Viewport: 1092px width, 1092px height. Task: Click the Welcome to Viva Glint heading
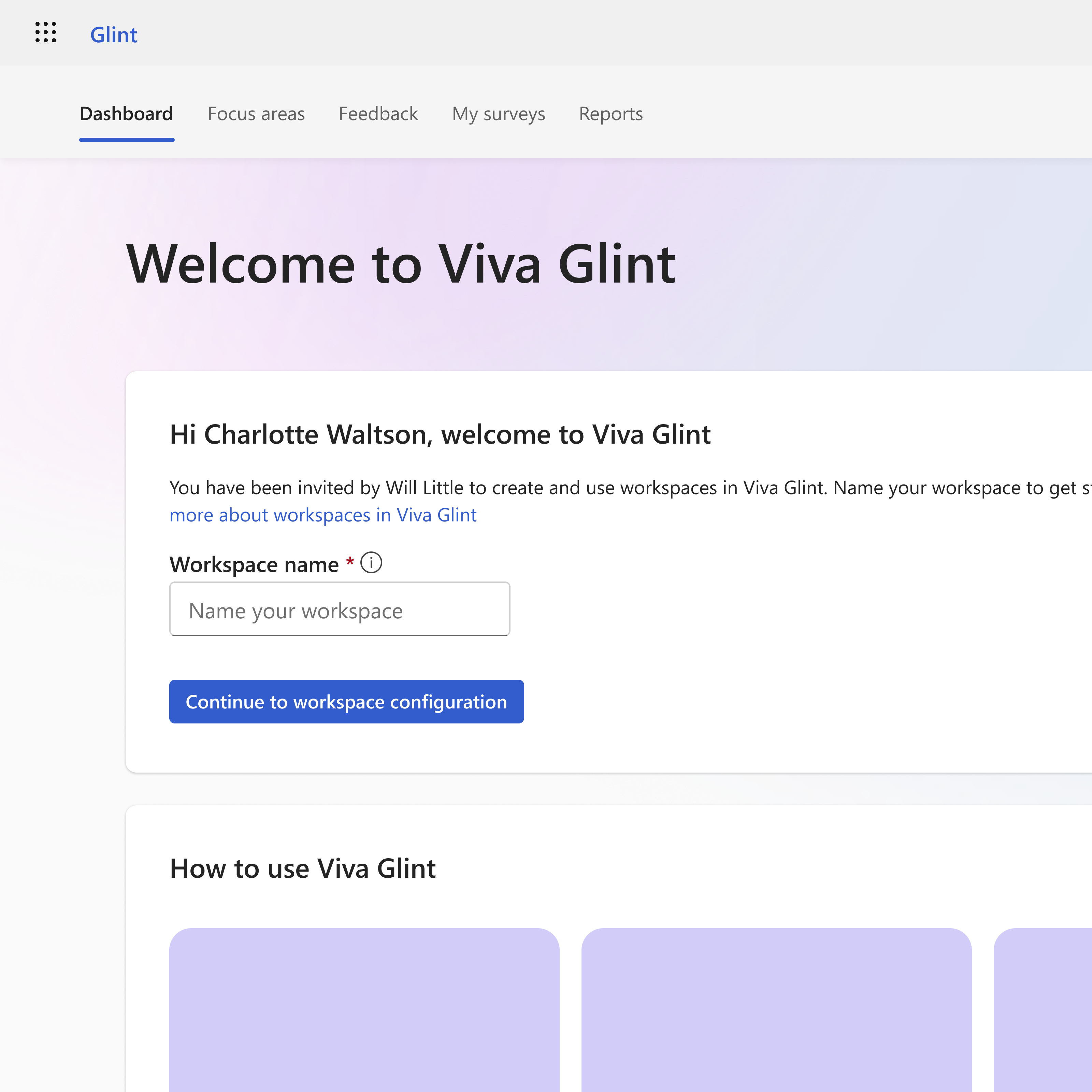[401, 264]
